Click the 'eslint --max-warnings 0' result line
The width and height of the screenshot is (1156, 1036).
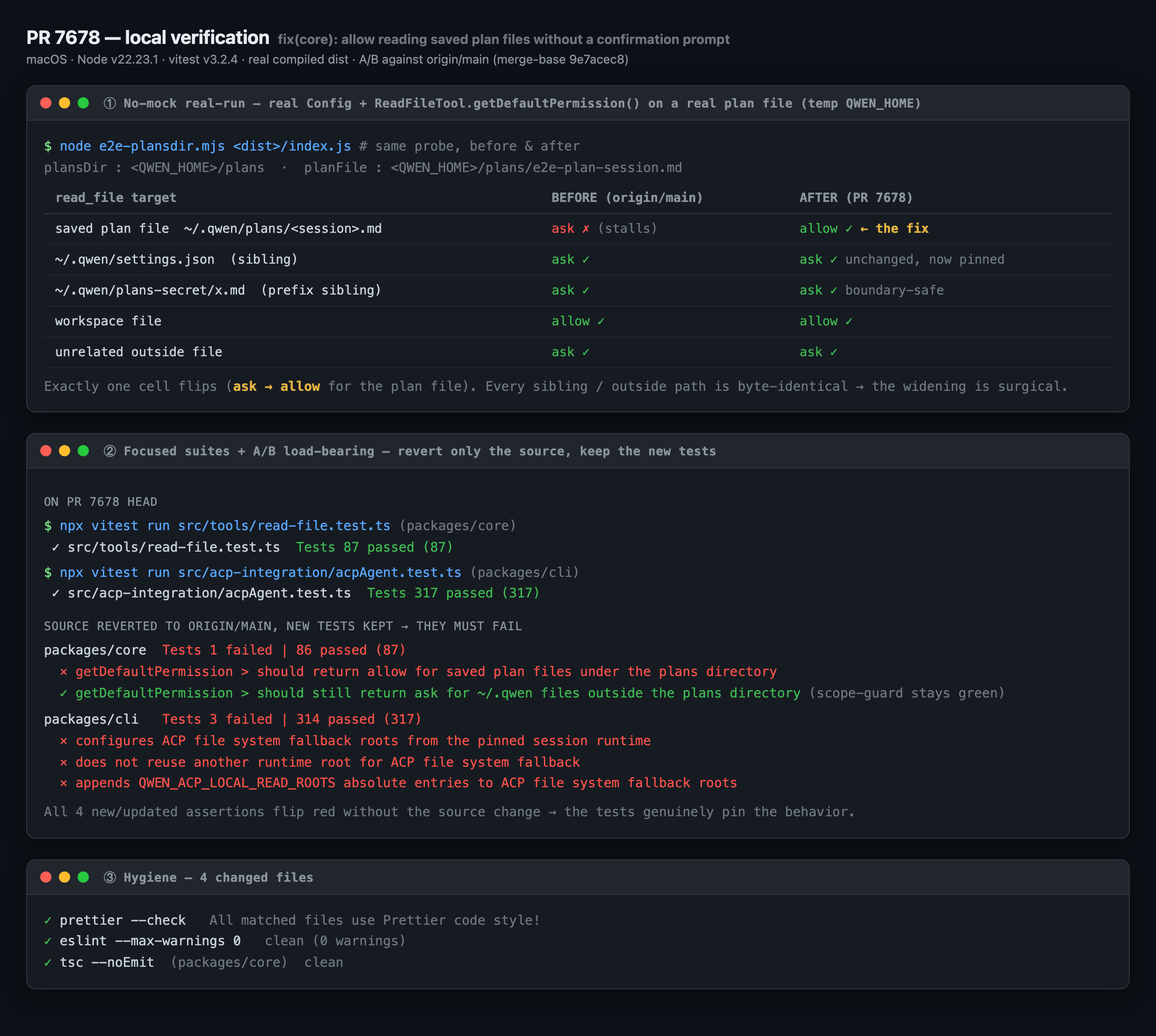[x=225, y=941]
